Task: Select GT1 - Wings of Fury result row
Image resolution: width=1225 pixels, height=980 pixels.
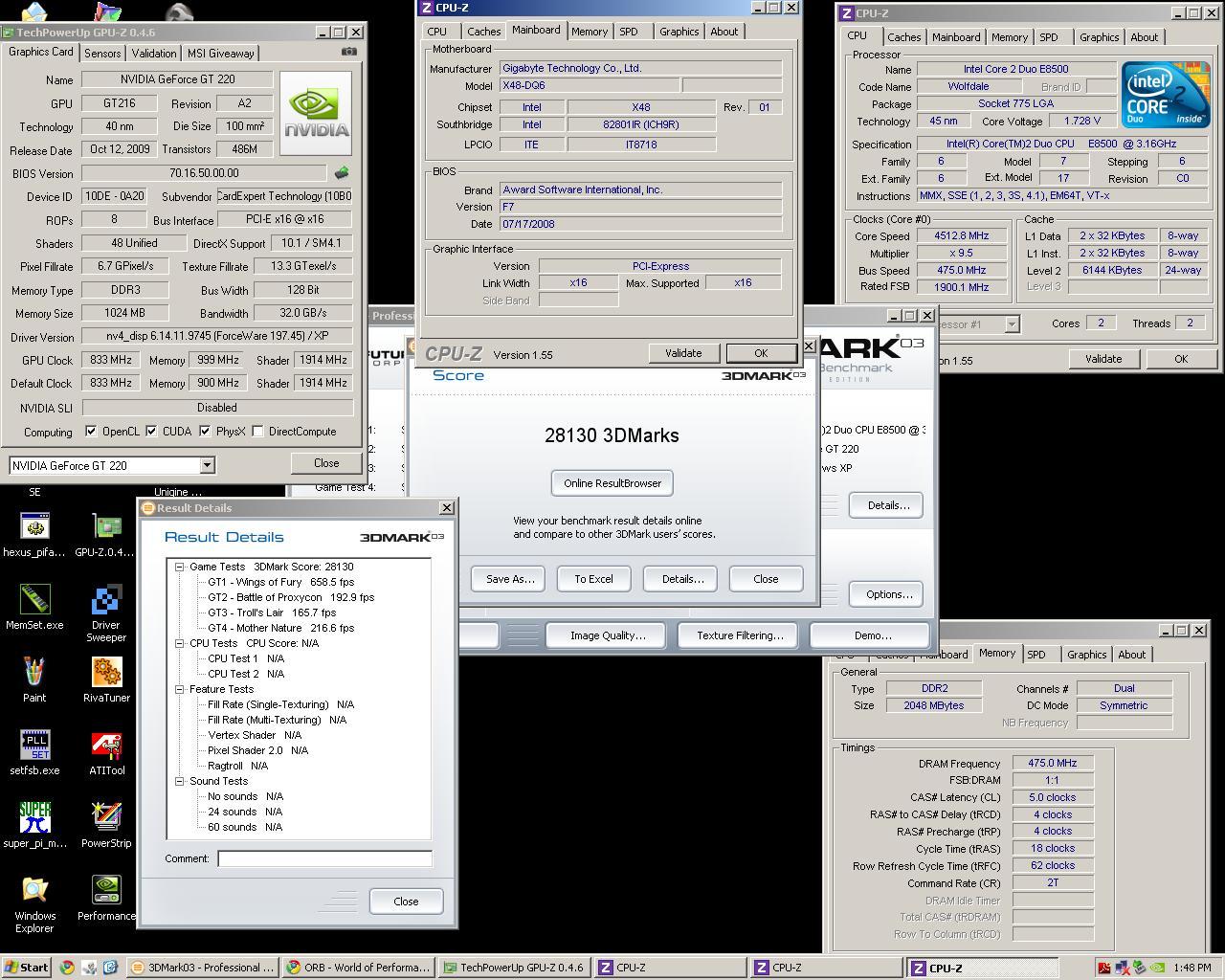Action: point(280,582)
